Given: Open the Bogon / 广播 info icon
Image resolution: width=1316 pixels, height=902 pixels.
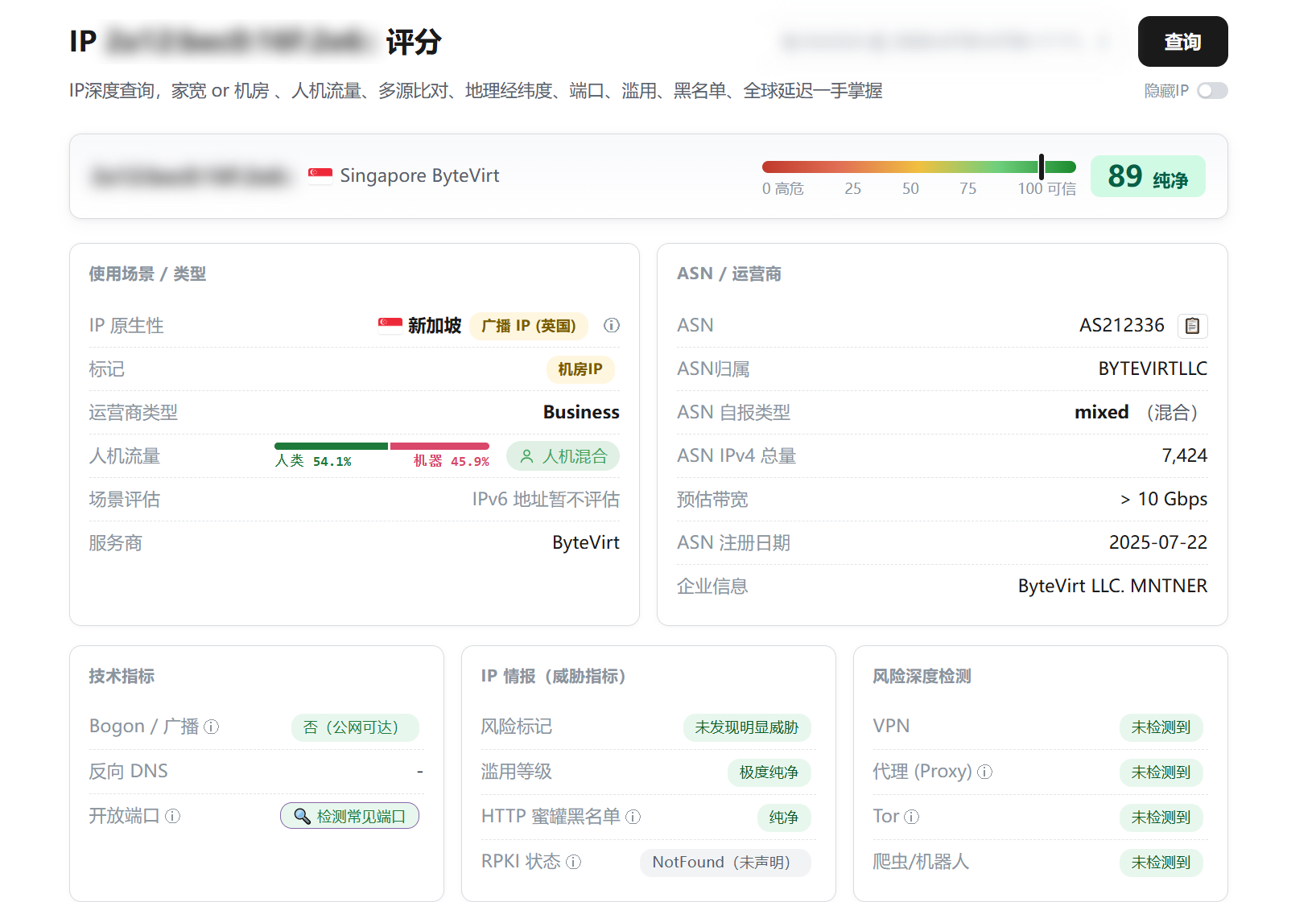Looking at the screenshot, I should 212,727.
